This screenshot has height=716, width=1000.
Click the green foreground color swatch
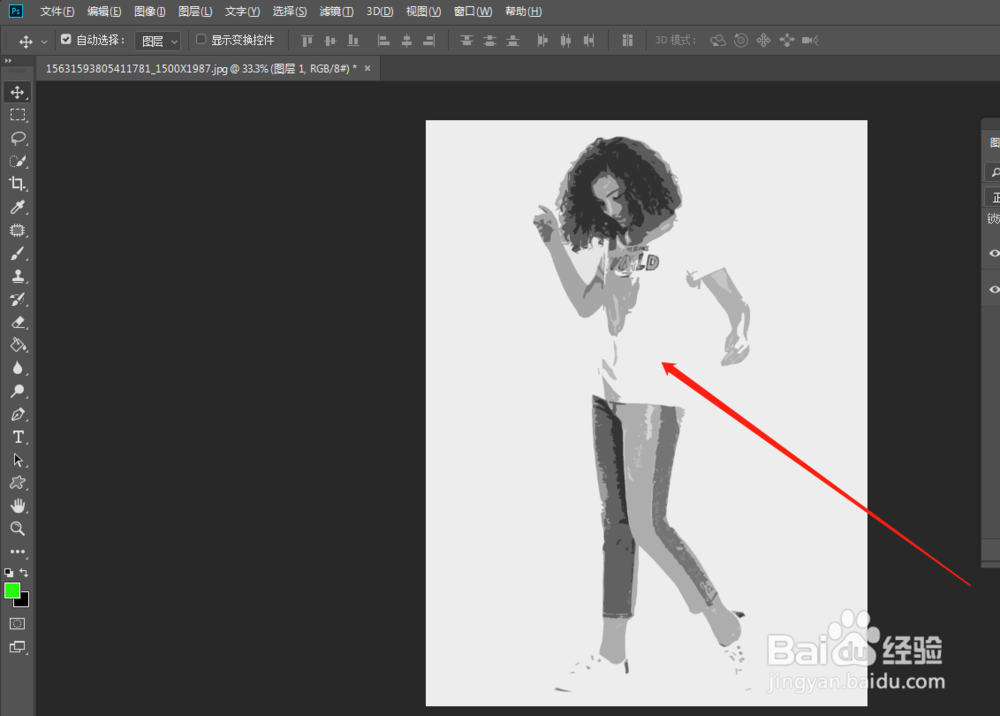[12, 591]
